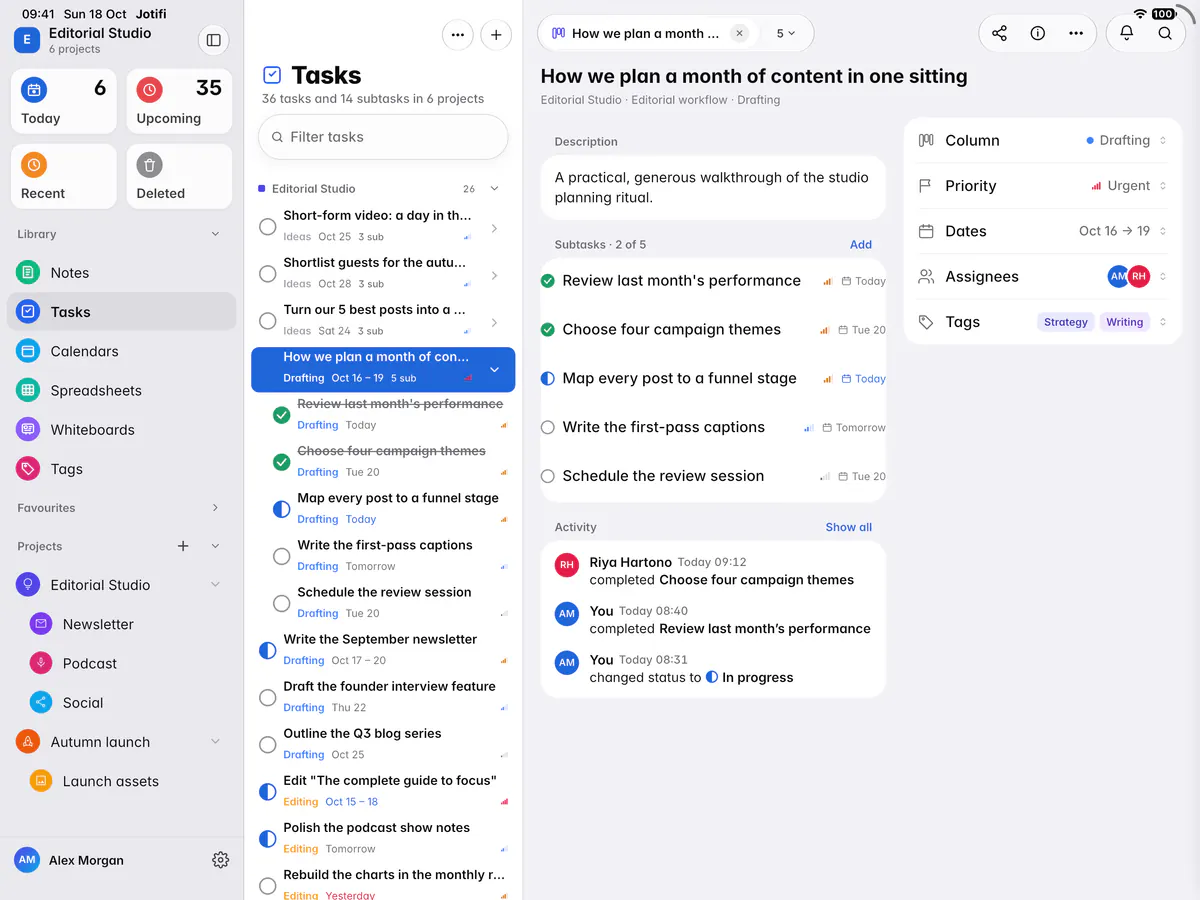This screenshot has height=900, width=1200.
Task: Toggle the sidebar panel icon
Action: (212, 40)
